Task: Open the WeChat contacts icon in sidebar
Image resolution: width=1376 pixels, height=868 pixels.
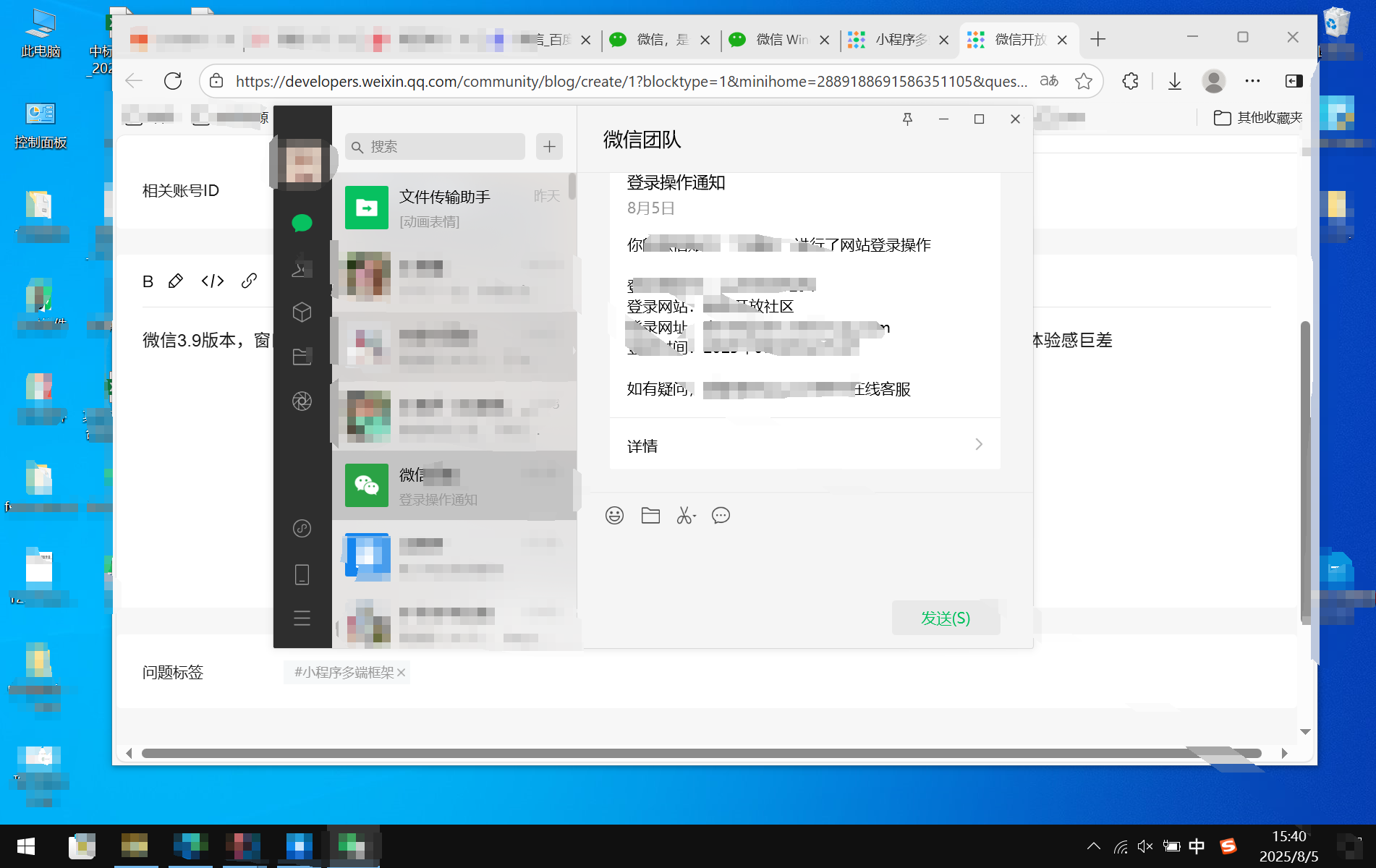Action: coord(302,268)
